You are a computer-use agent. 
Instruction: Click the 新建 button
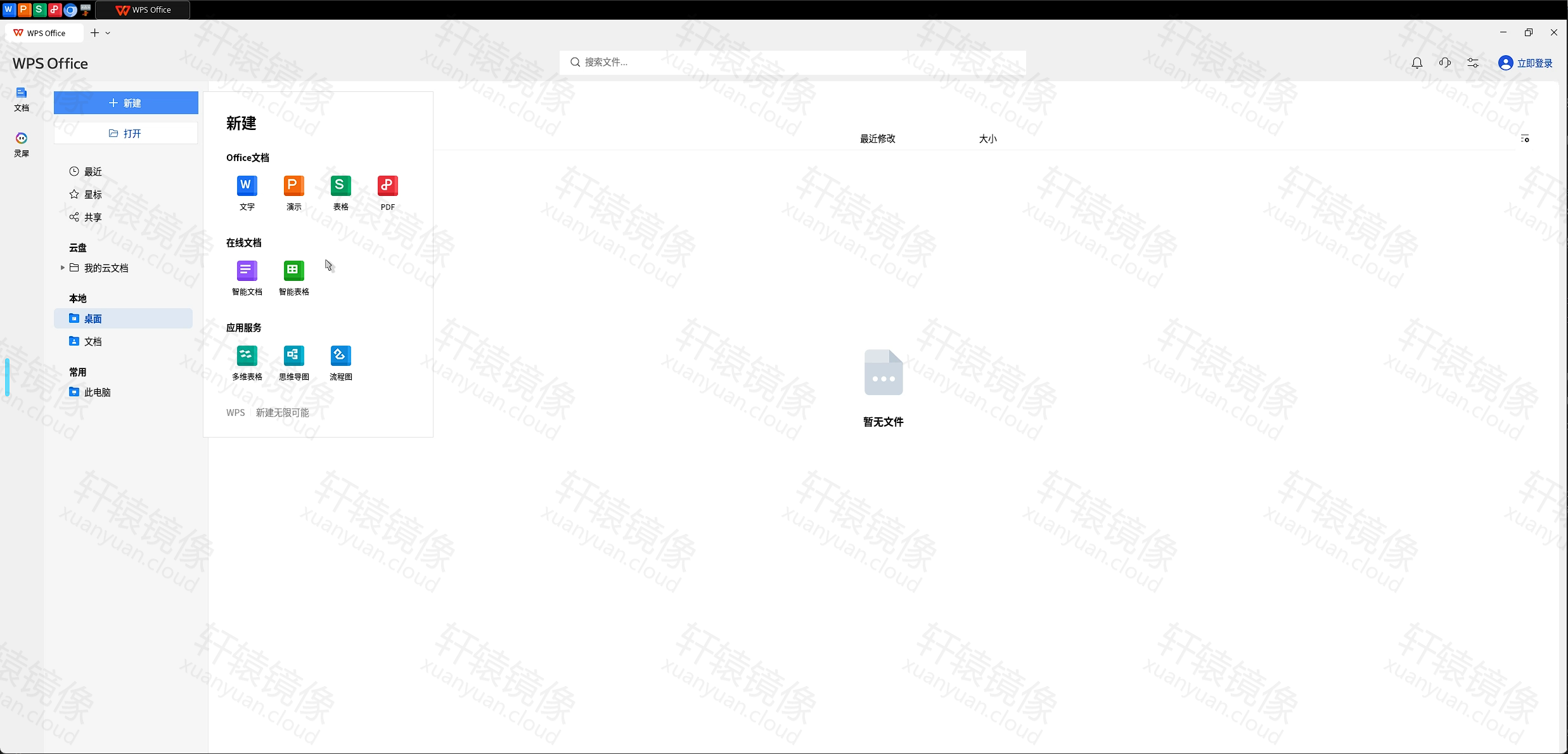coord(125,103)
